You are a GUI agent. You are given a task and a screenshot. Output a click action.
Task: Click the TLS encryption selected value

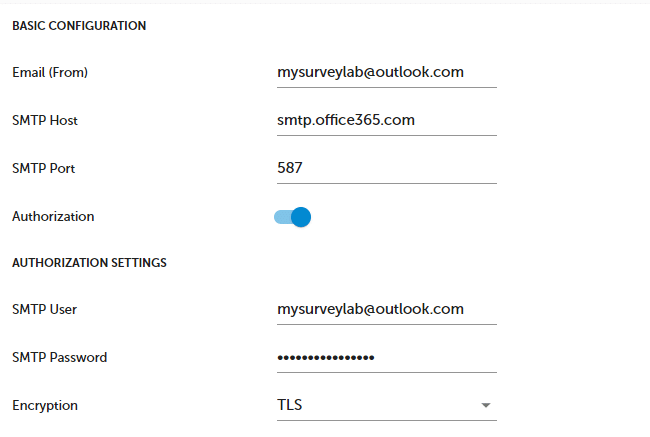[290, 405]
